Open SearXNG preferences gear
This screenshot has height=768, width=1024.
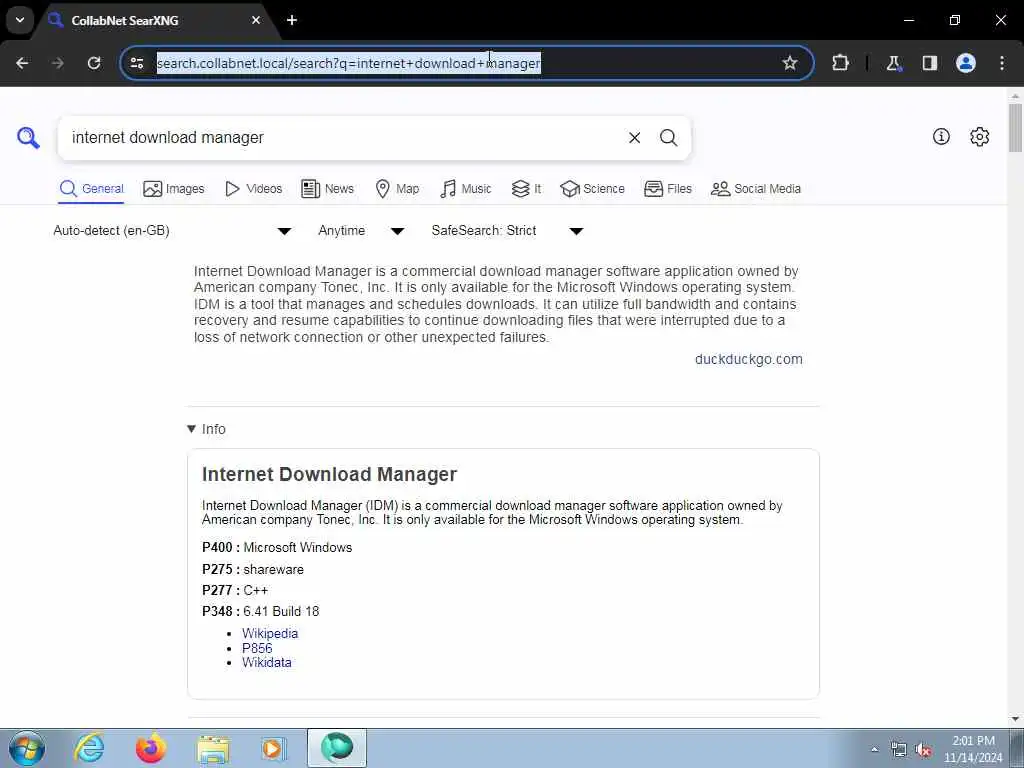pyautogui.click(x=979, y=136)
